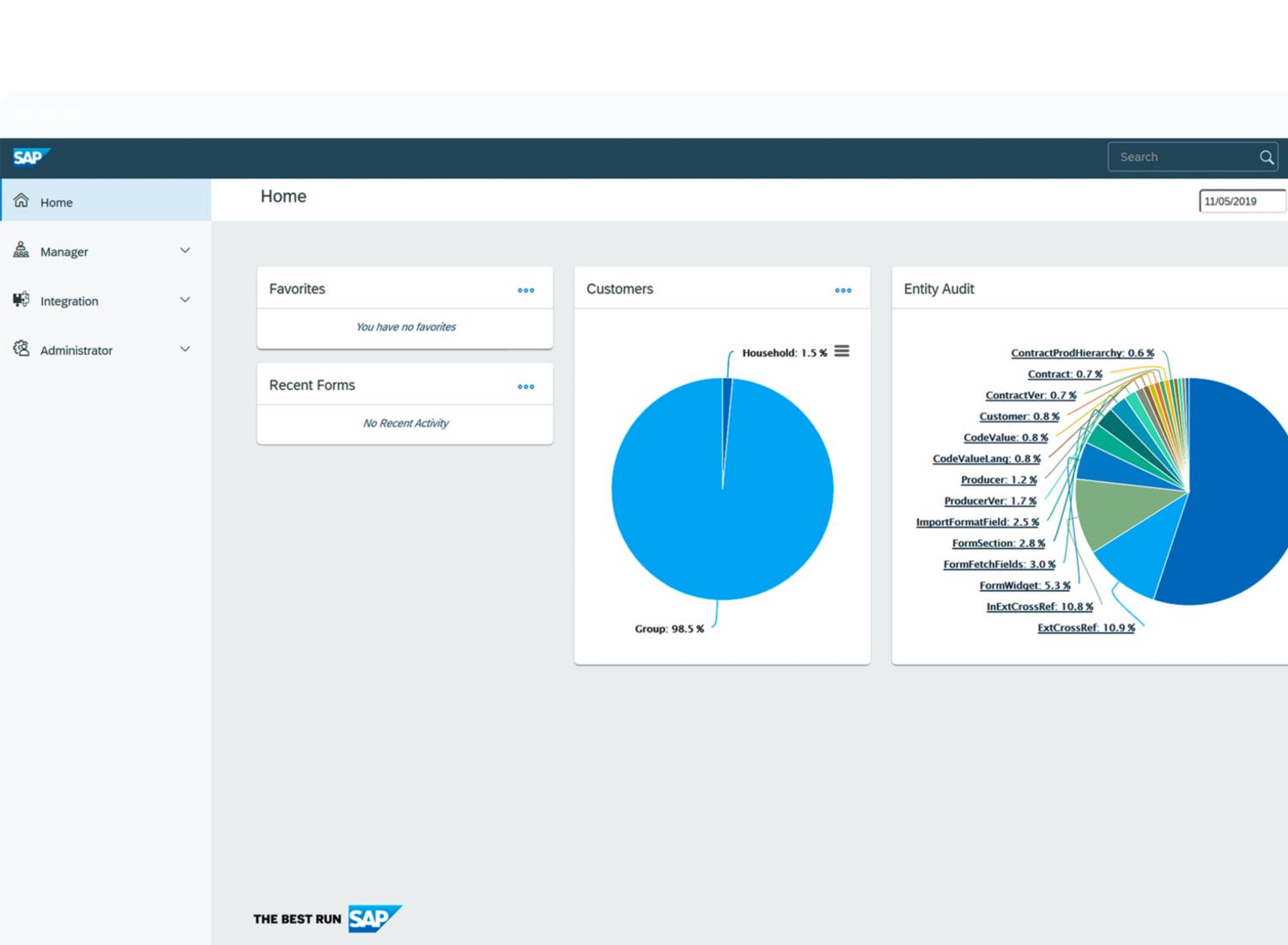This screenshot has height=945, width=1288.
Task: Click the Integration puzzle icon
Action: pos(21,300)
